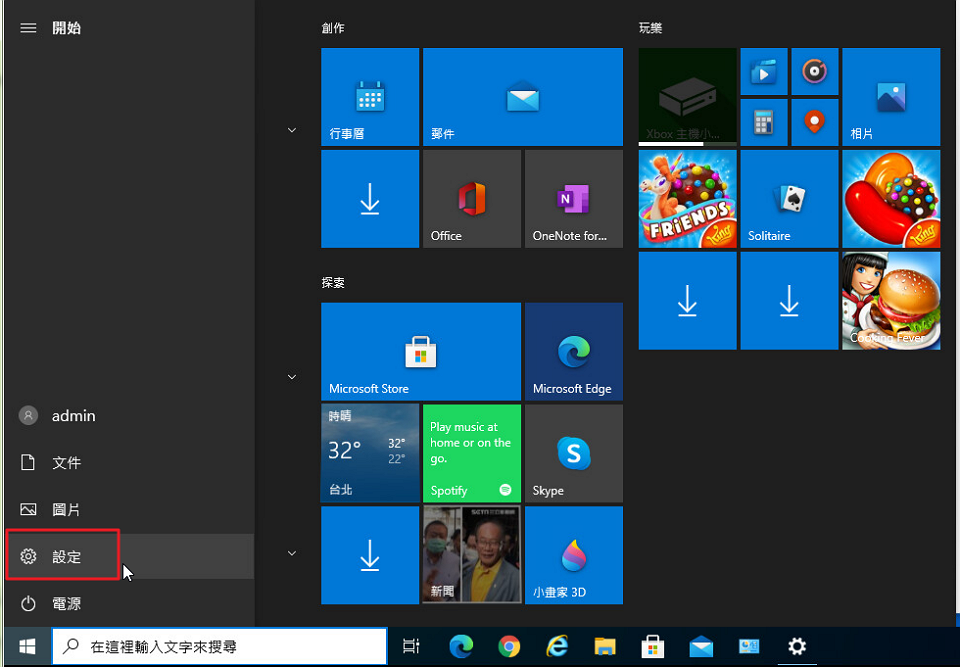The image size is (960, 667).
Task: Open the 台北 weather tile
Action: coord(370,453)
